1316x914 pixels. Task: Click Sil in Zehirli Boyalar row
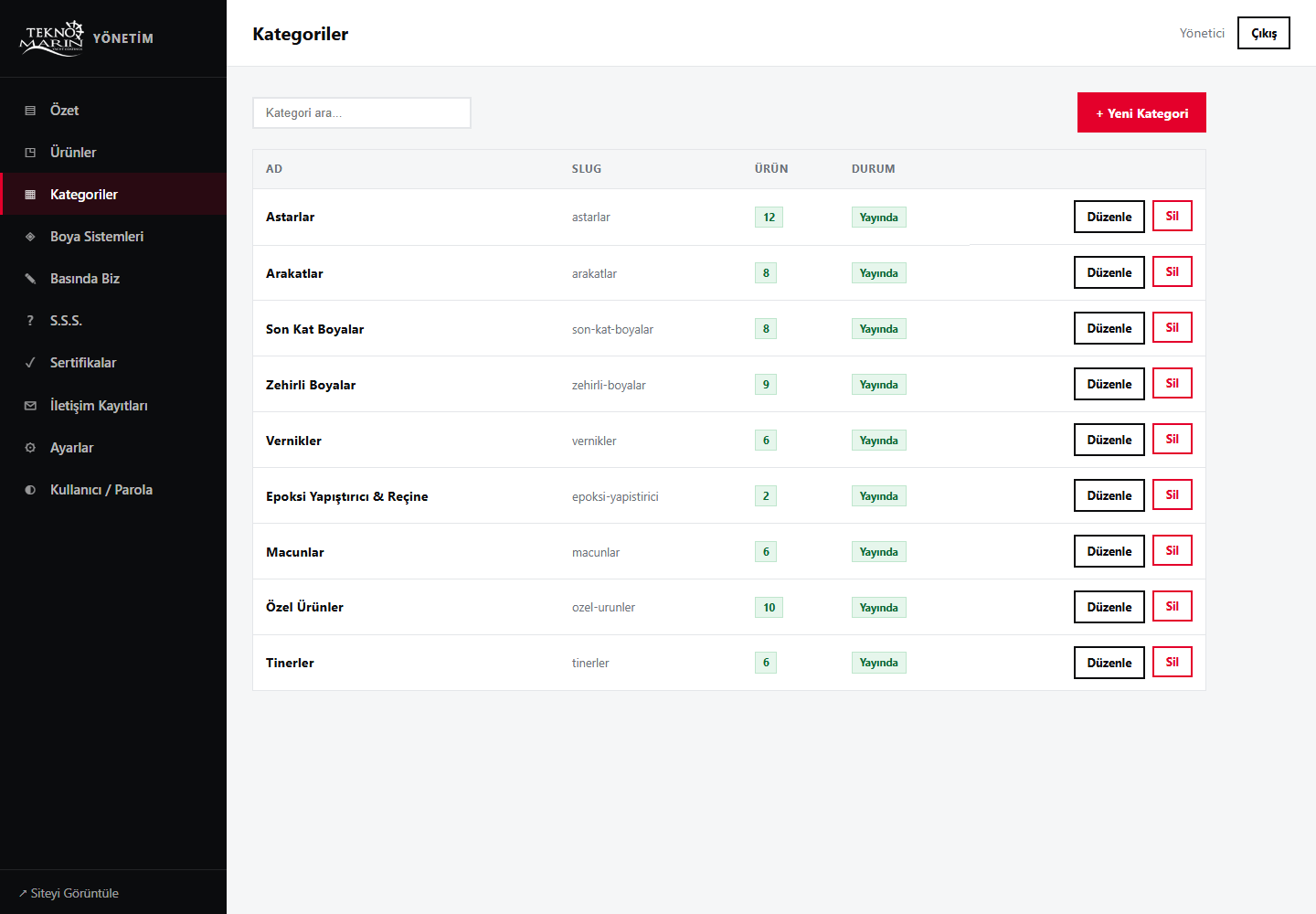[1173, 383]
